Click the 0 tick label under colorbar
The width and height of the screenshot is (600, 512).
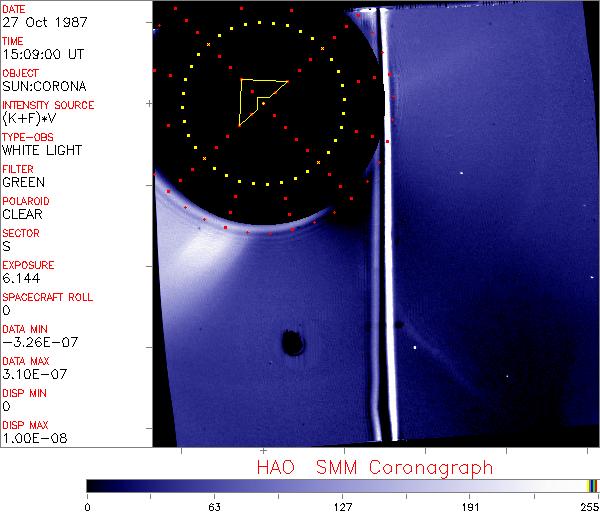[x=88, y=507]
